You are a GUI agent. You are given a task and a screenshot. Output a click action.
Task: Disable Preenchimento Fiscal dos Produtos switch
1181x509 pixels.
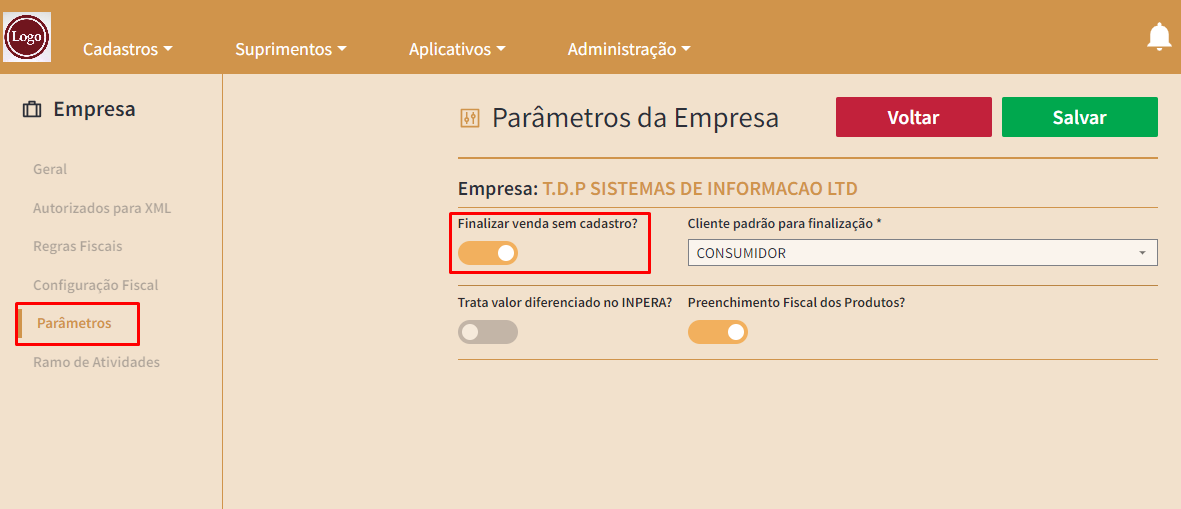[x=718, y=332]
